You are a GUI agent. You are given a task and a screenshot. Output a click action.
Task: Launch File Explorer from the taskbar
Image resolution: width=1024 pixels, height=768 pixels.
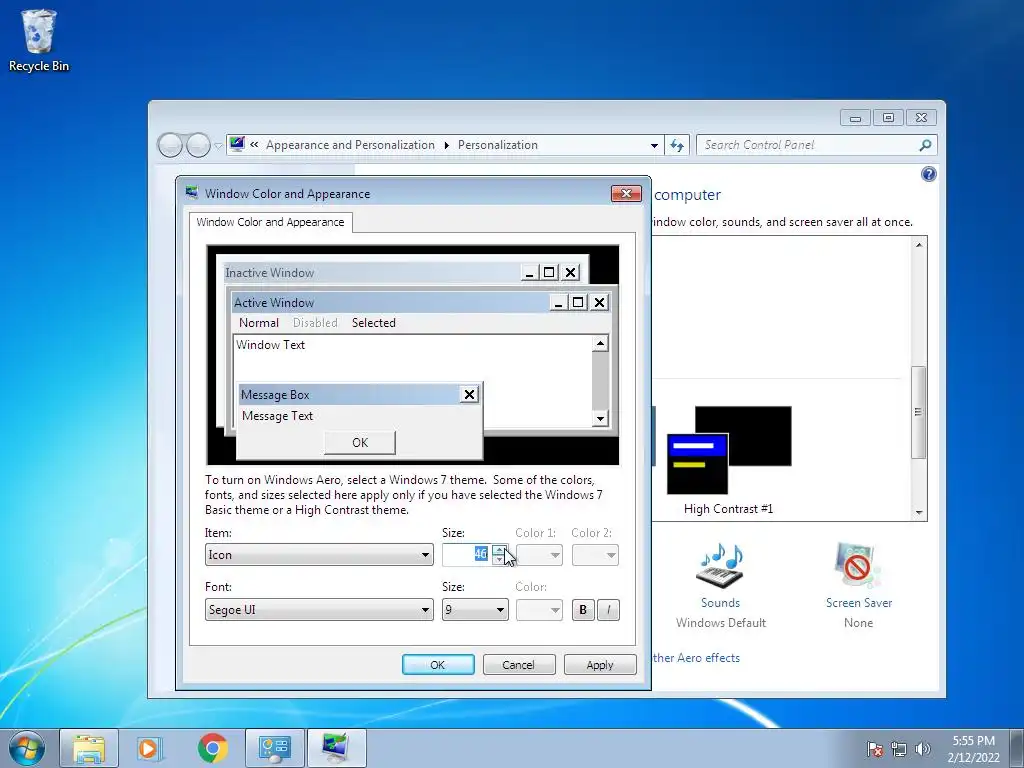click(x=89, y=748)
